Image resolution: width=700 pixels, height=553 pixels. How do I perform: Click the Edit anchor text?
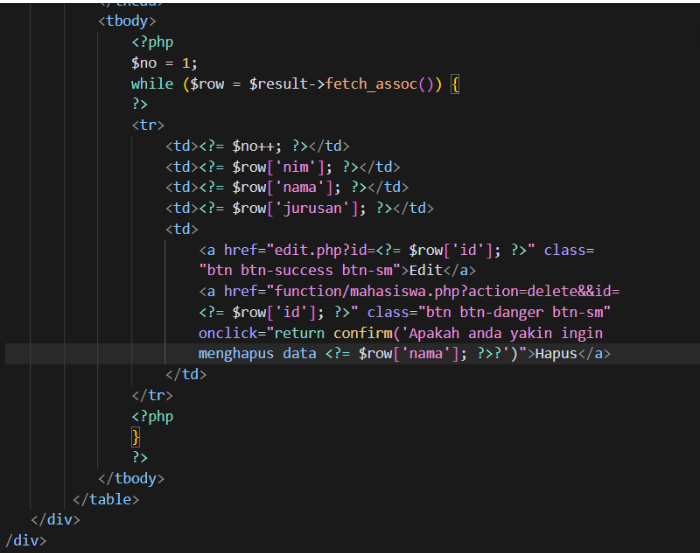pyautogui.click(x=426, y=270)
